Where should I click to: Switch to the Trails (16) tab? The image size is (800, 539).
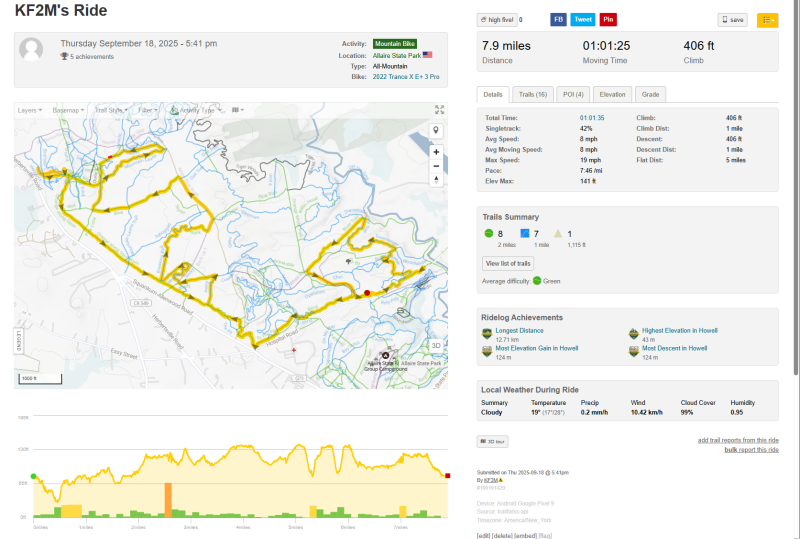532,94
